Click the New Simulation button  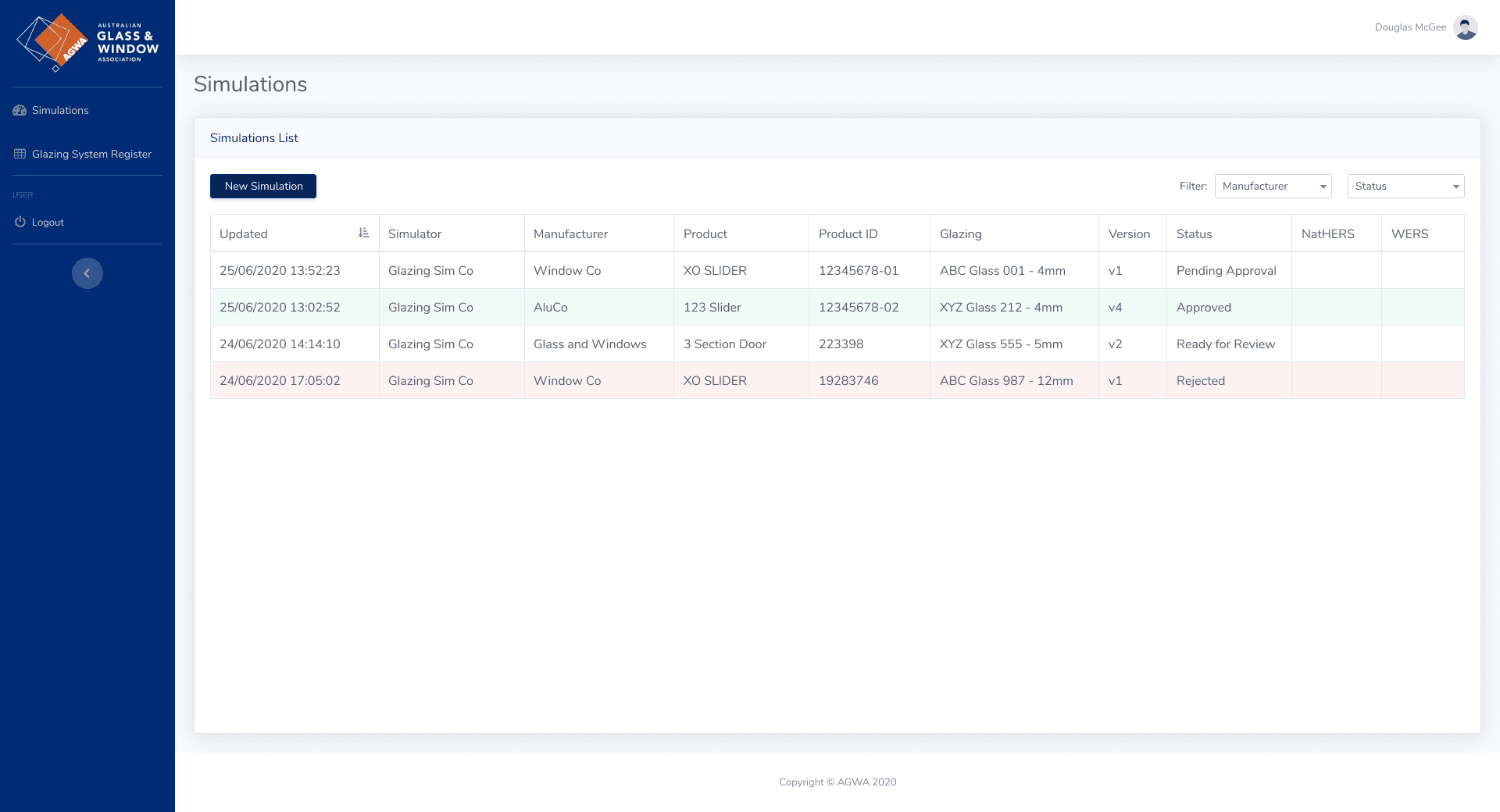tap(262, 186)
